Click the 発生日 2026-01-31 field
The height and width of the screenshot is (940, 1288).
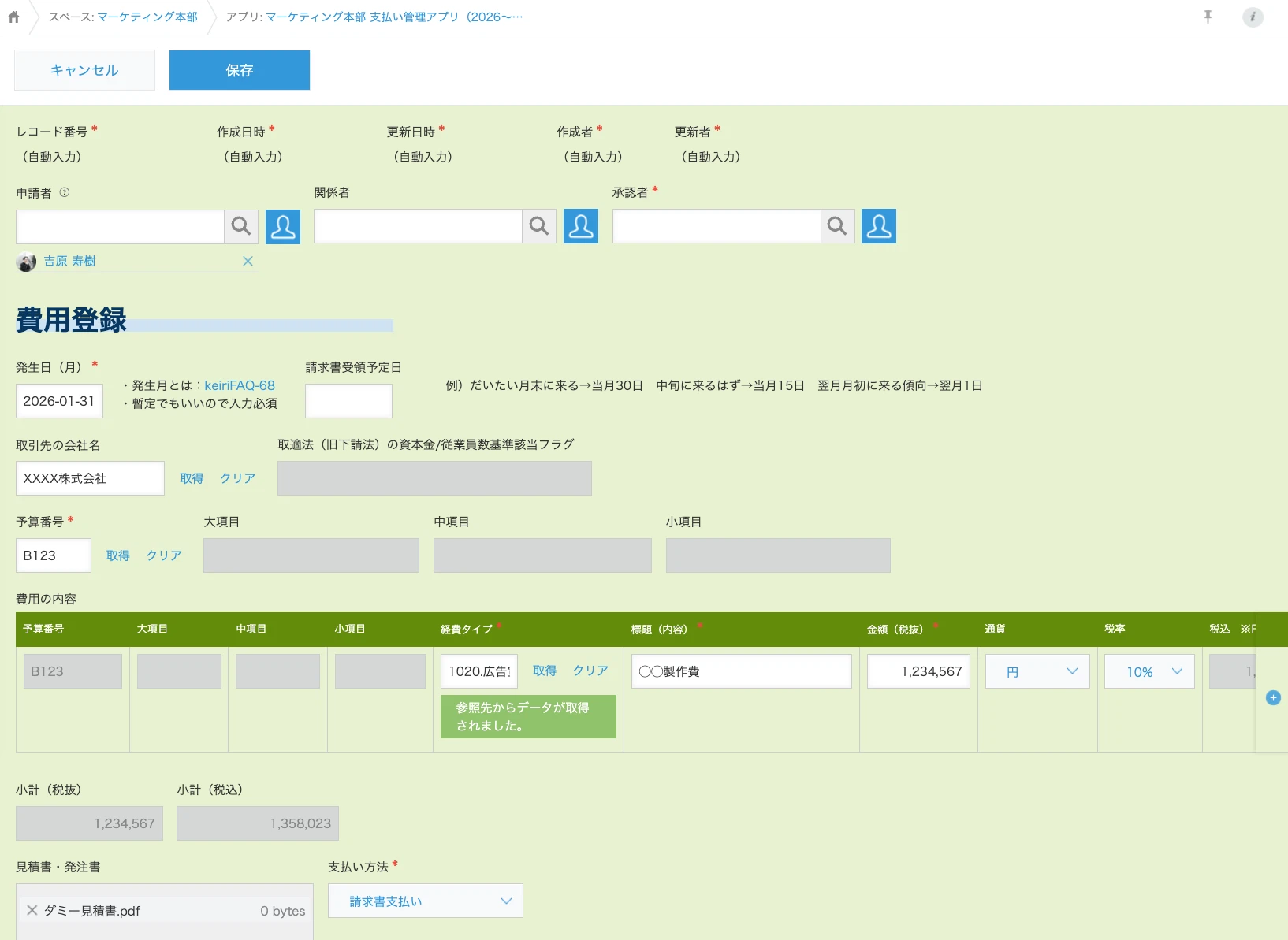(x=59, y=401)
